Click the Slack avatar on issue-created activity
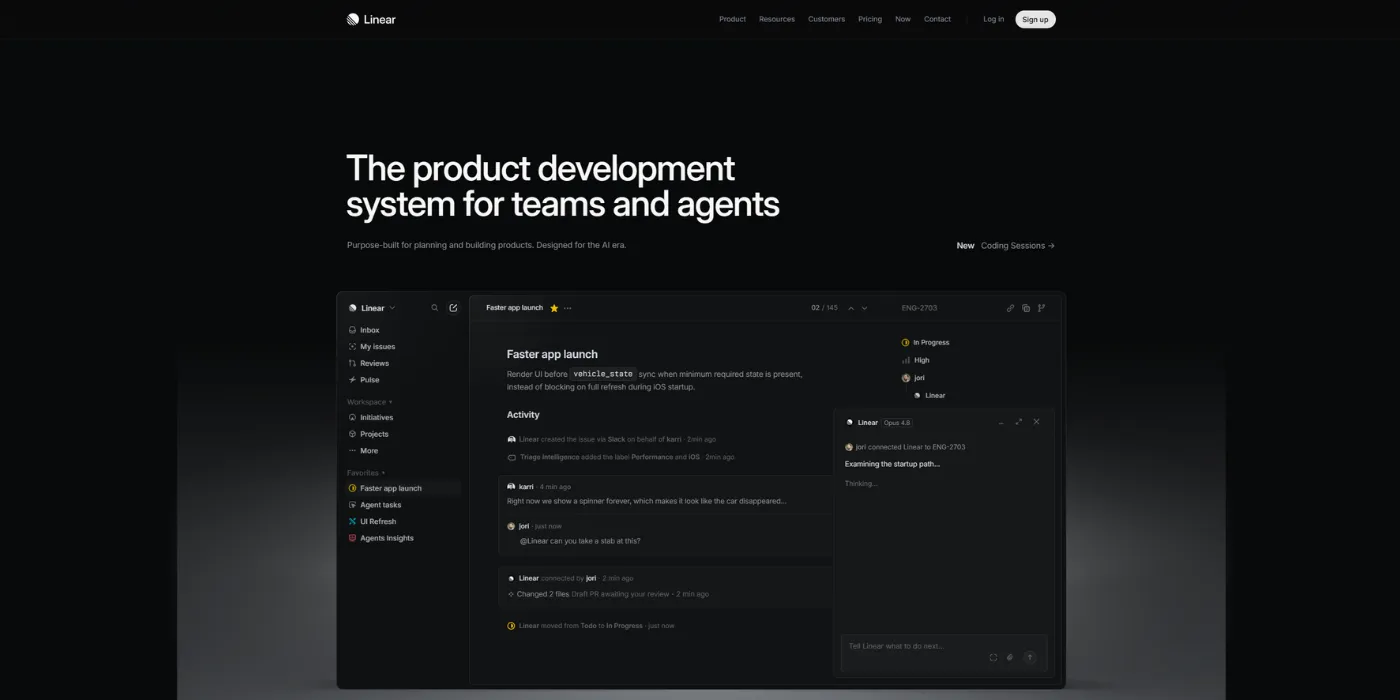 512,439
